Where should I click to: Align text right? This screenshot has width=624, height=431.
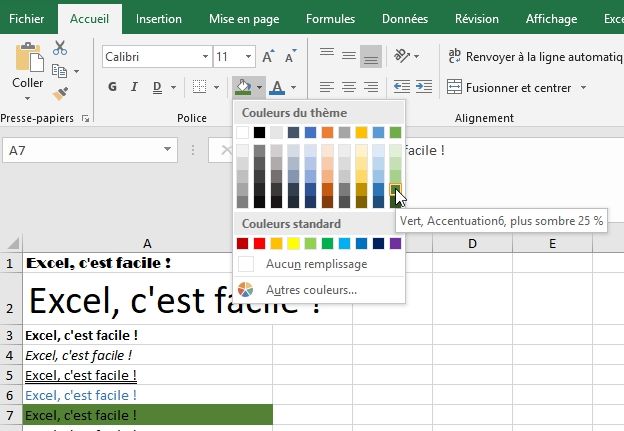371,87
